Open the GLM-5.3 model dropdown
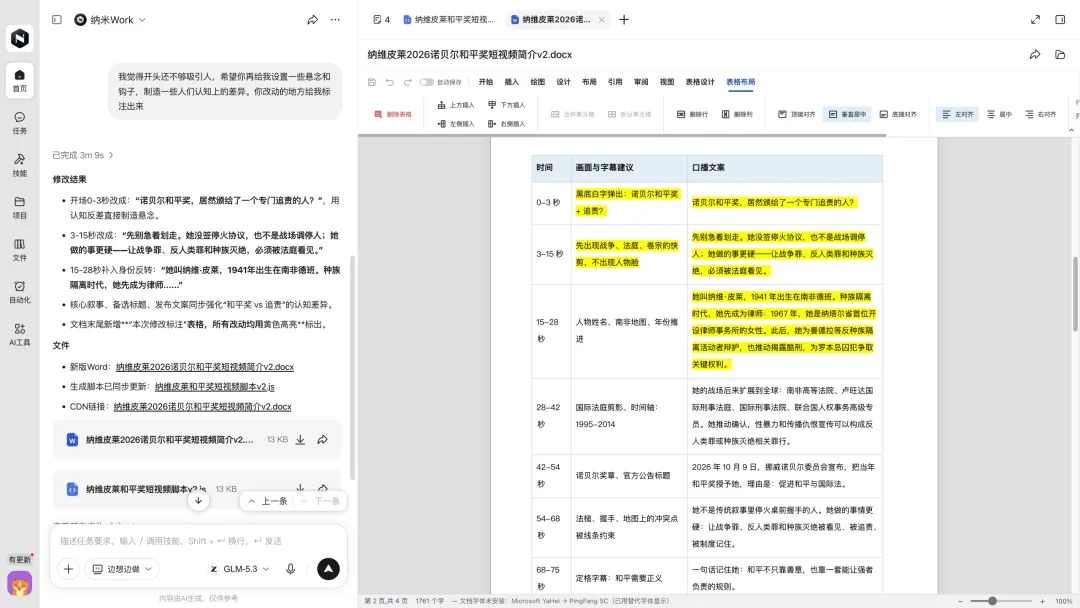 240,569
